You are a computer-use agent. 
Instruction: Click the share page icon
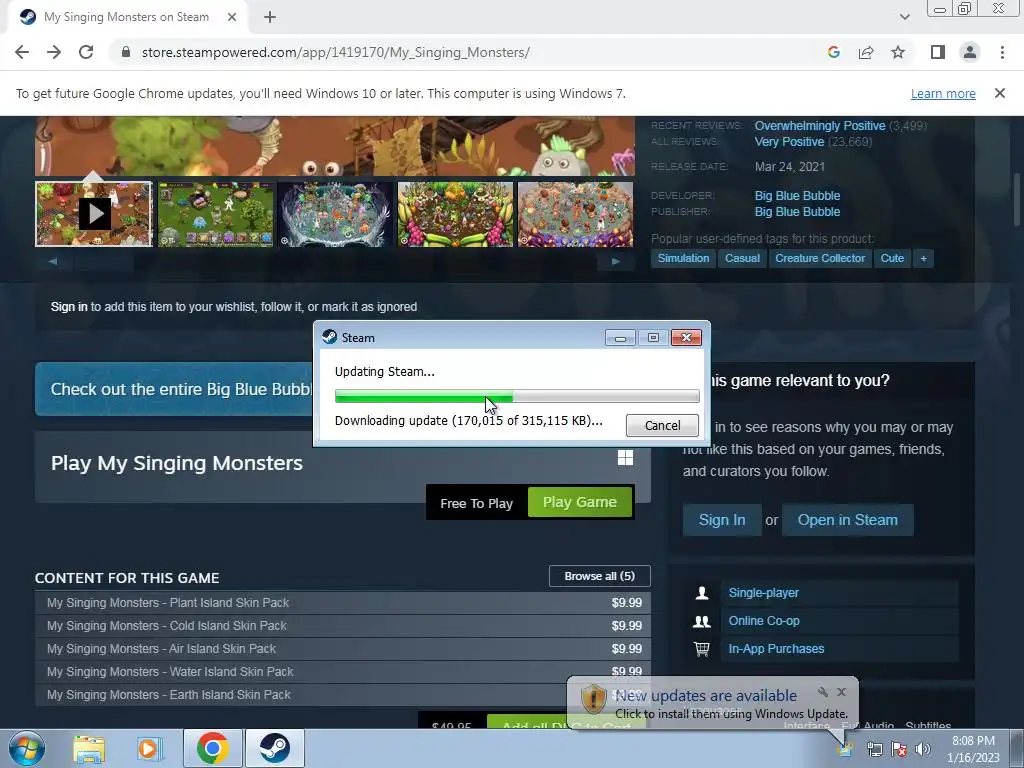pyautogui.click(x=866, y=52)
